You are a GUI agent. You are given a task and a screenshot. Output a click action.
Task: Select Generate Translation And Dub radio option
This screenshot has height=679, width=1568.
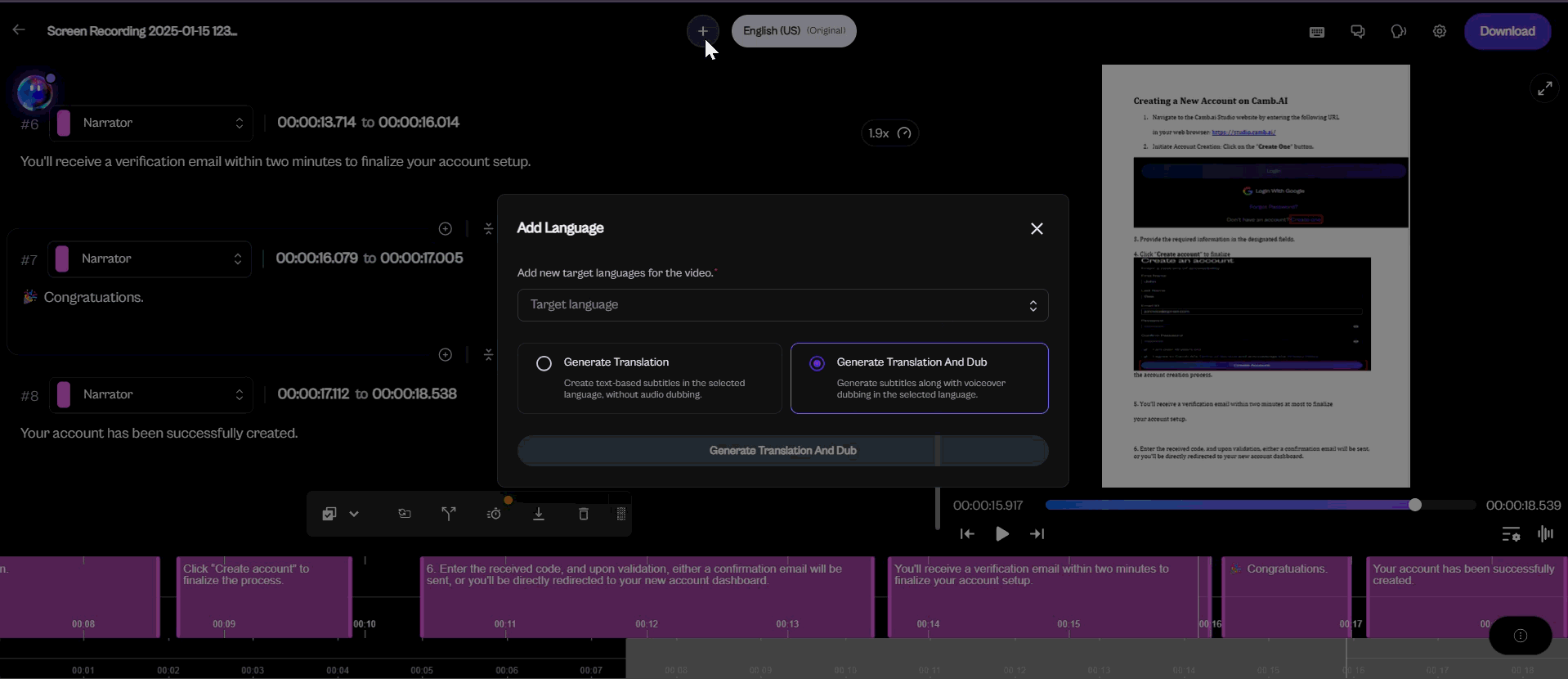point(817,363)
